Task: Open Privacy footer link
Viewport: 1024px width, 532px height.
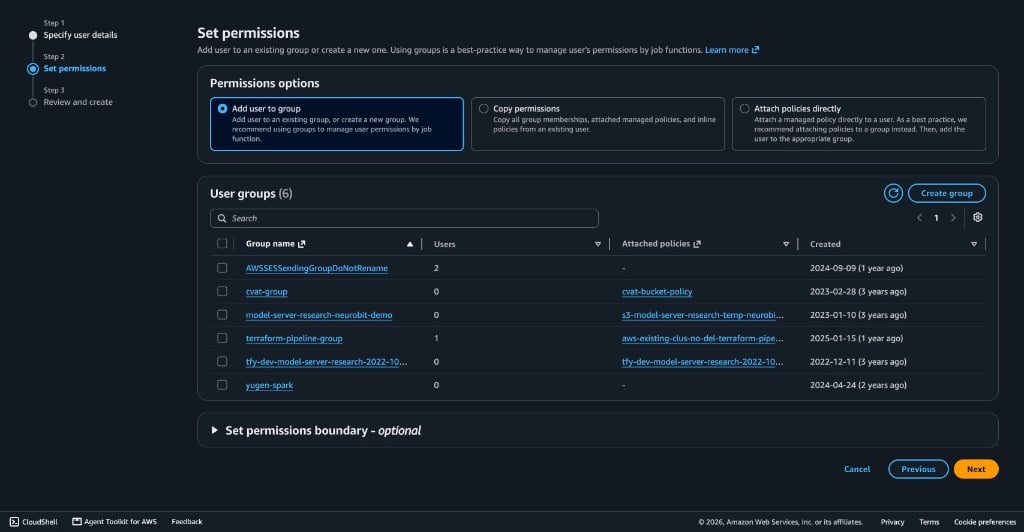Action: (892, 522)
